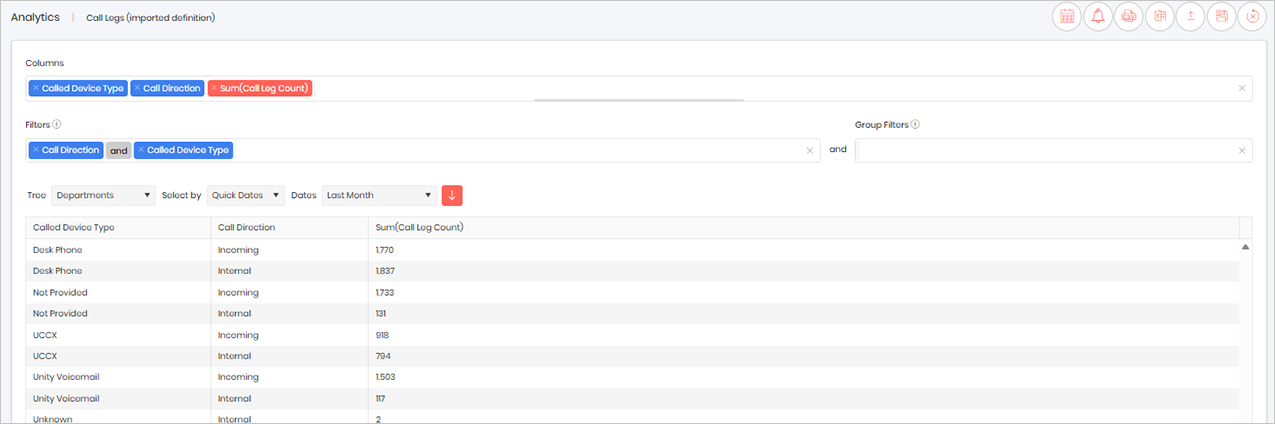Remove Call Direction filter tag
This screenshot has width=1275, height=424.
pyautogui.click(x=35, y=150)
